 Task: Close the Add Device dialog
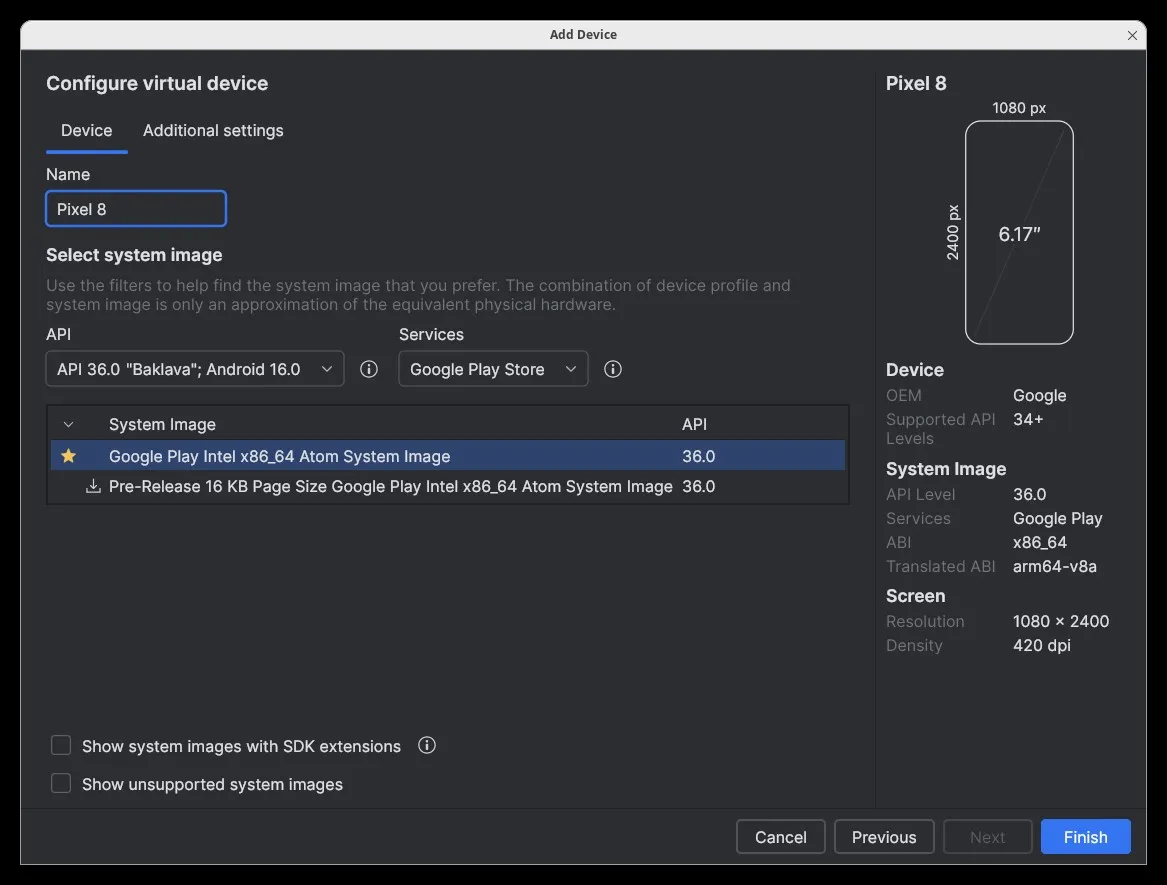tap(1132, 35)
